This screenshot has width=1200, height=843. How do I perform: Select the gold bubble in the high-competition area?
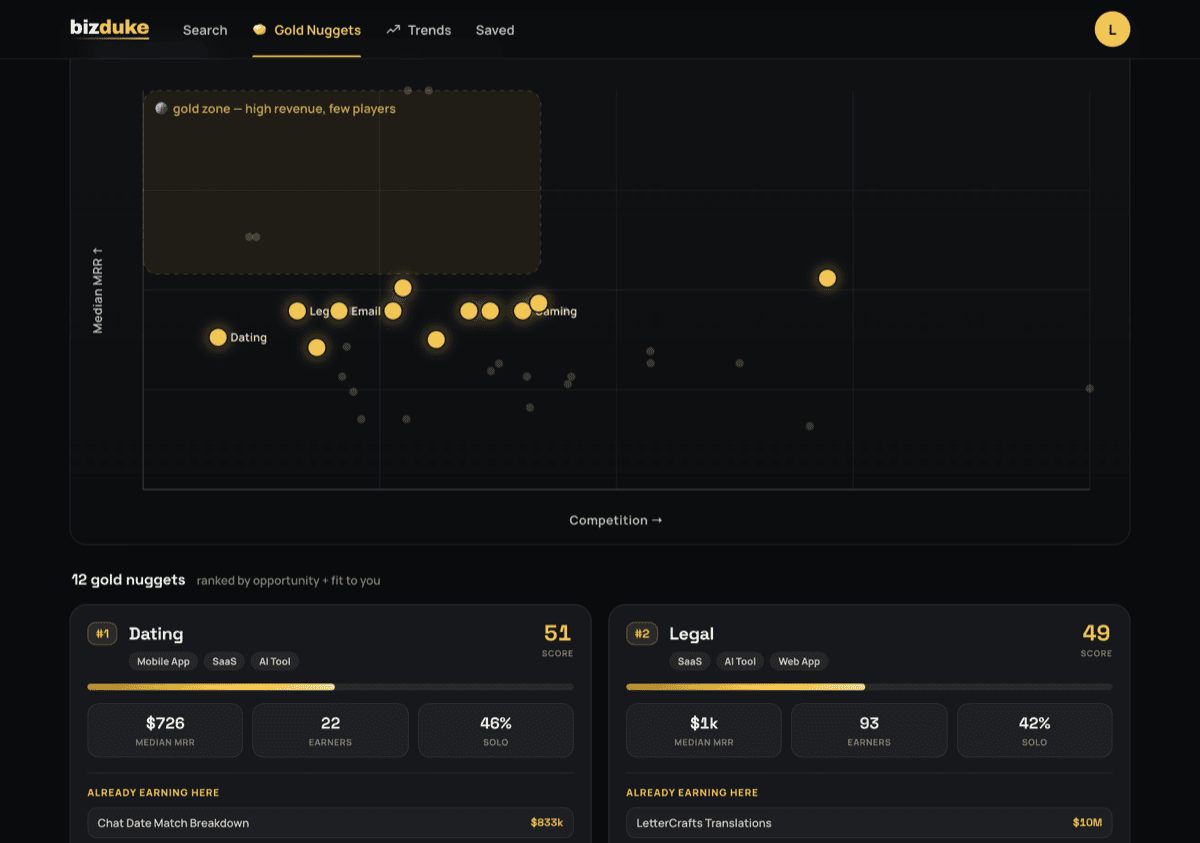[x=827, y=278]
